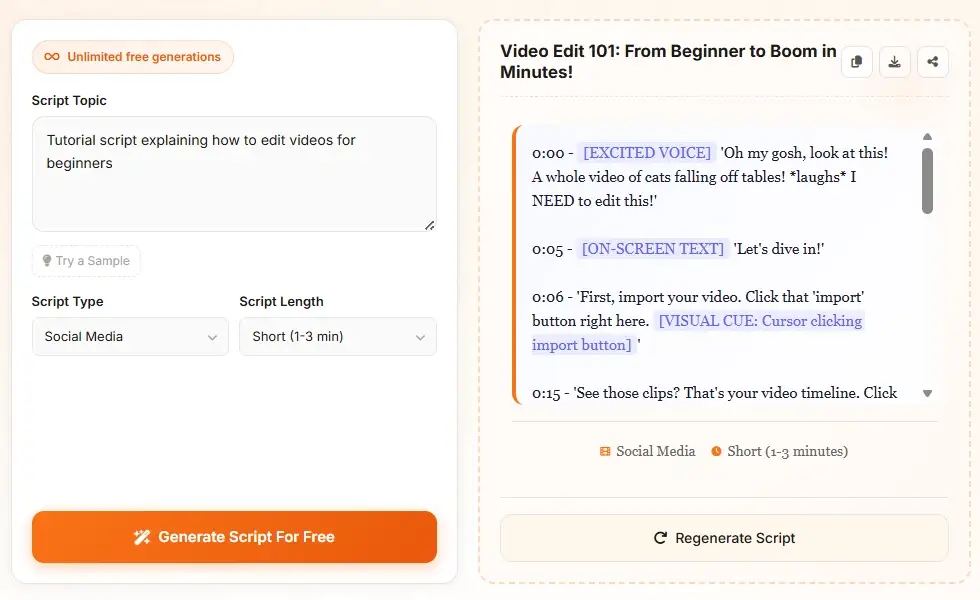This screenshot has width=980, height=600.
Task: Copy the generated script to clipboard
Action: 857,62
